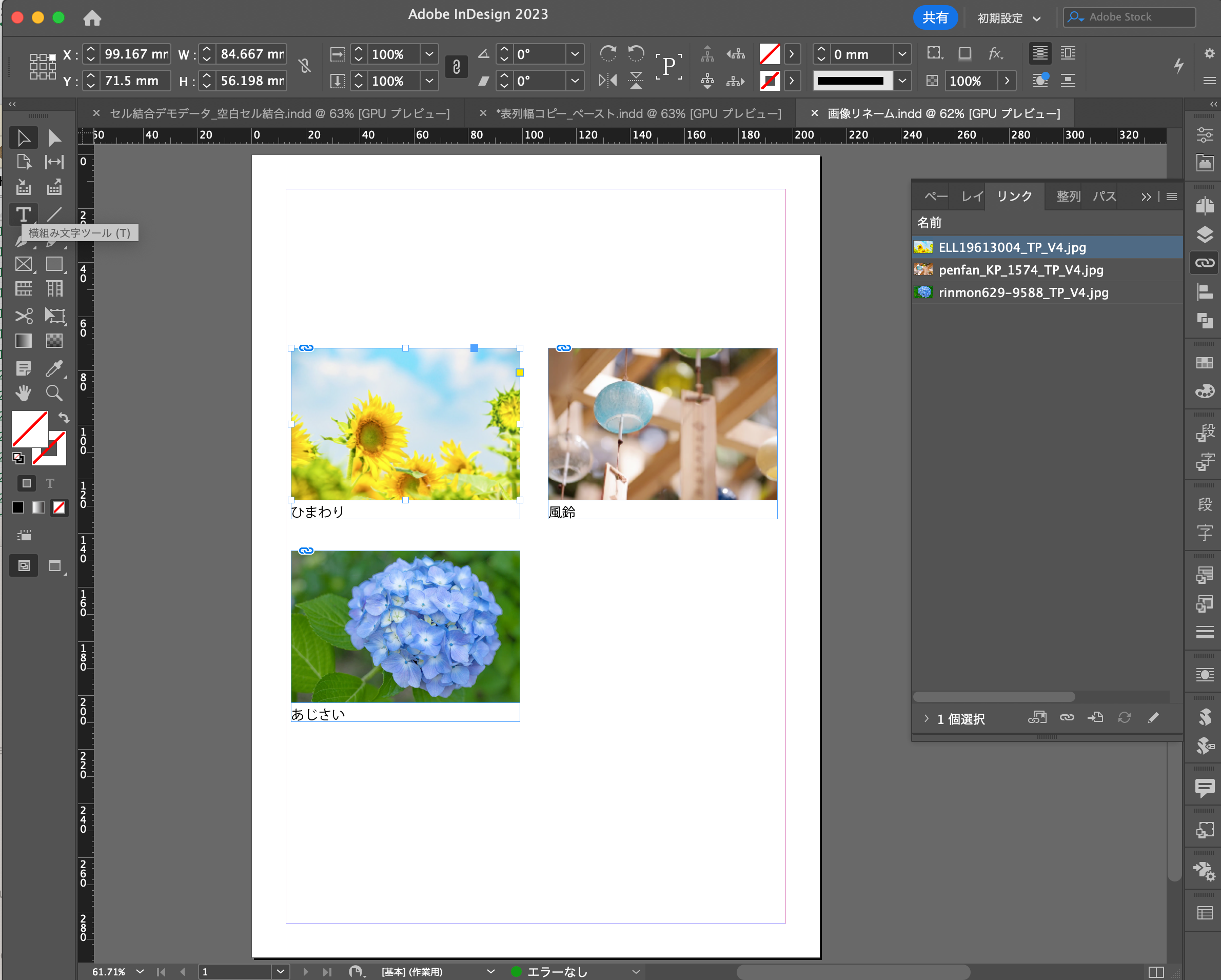This screenshot has height=980, width=1221.
Task: Select the Direct Selection tool
Action: (54, 138)
